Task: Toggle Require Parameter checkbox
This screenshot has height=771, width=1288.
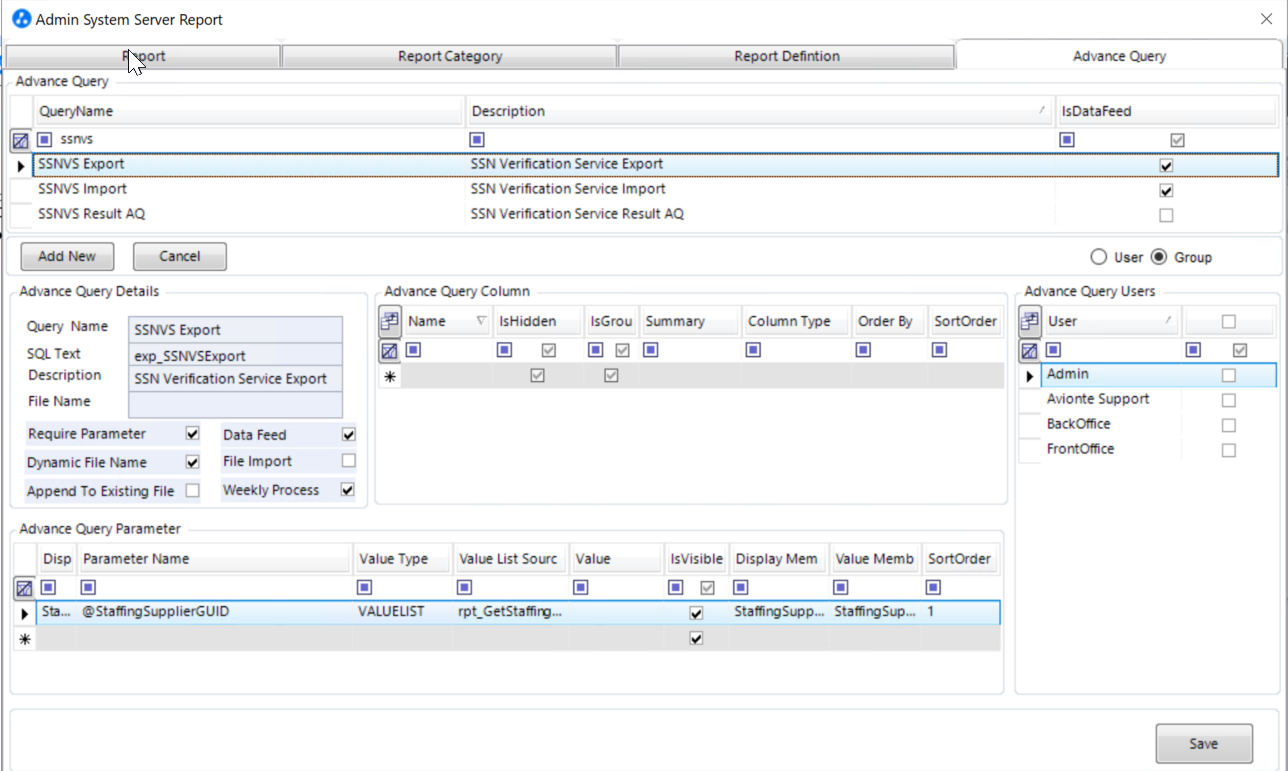Action: (193, 434)
